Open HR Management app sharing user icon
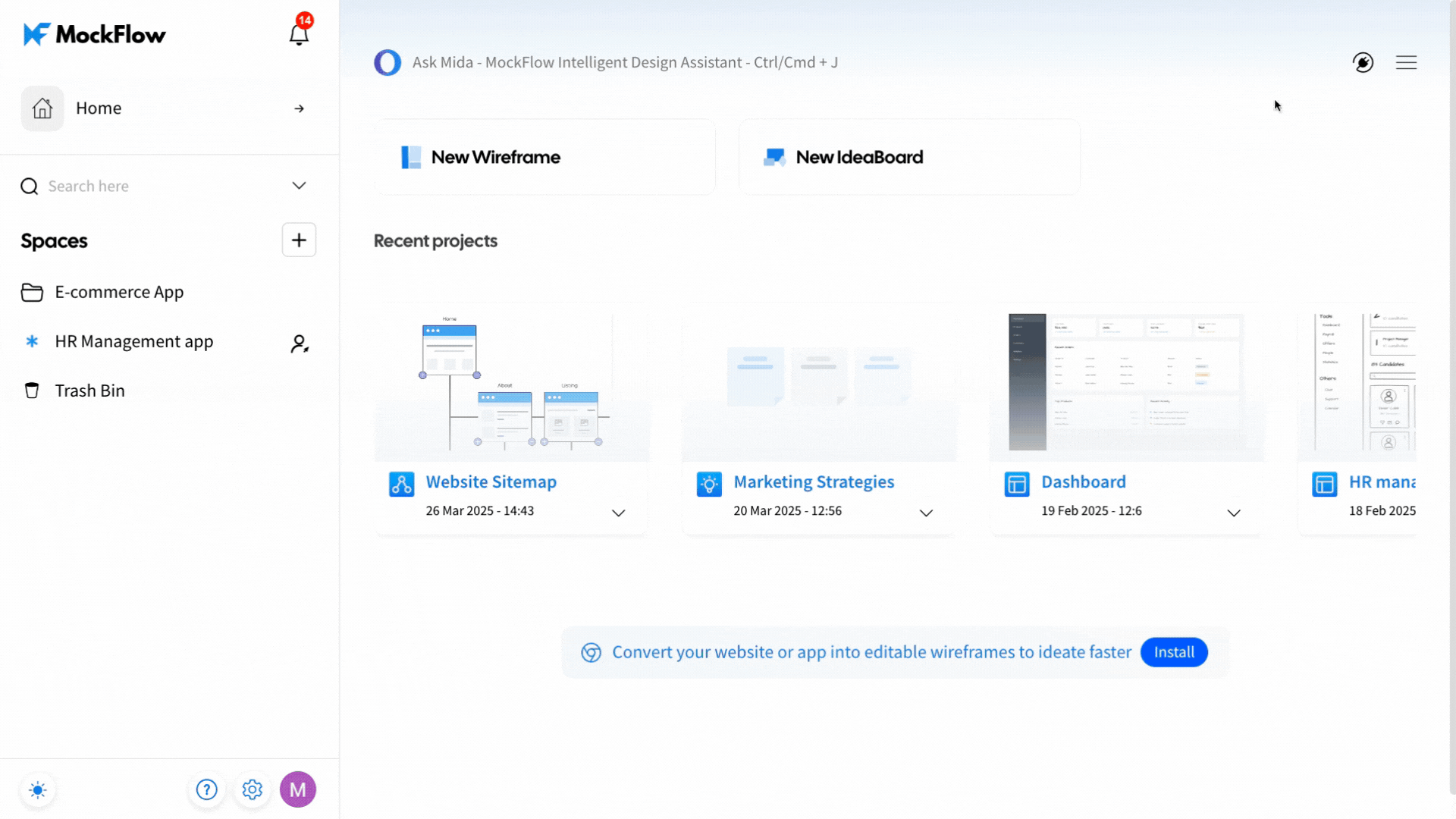Viewport: 1456px width, 819px height. point(300,344)
